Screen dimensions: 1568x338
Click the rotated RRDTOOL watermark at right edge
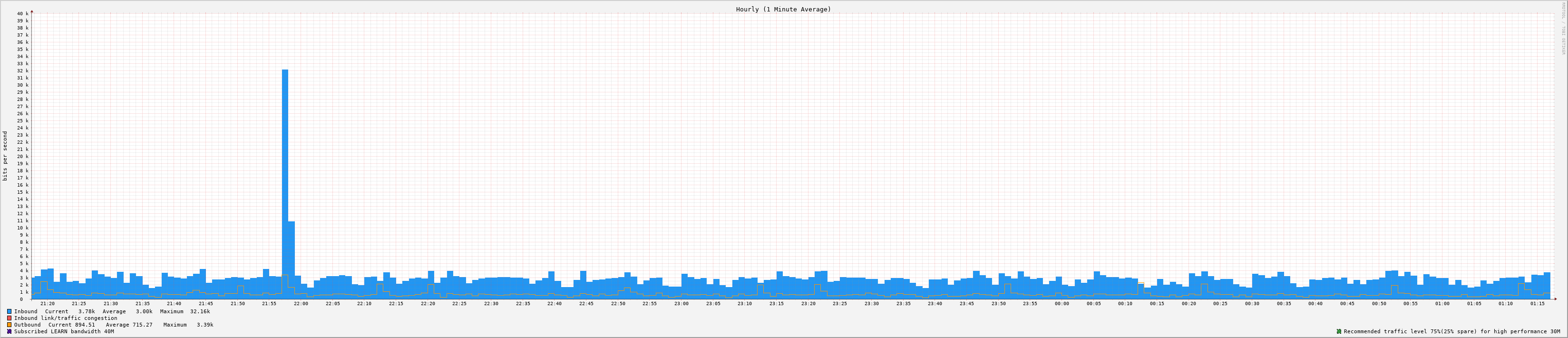tap(1562, 37)
